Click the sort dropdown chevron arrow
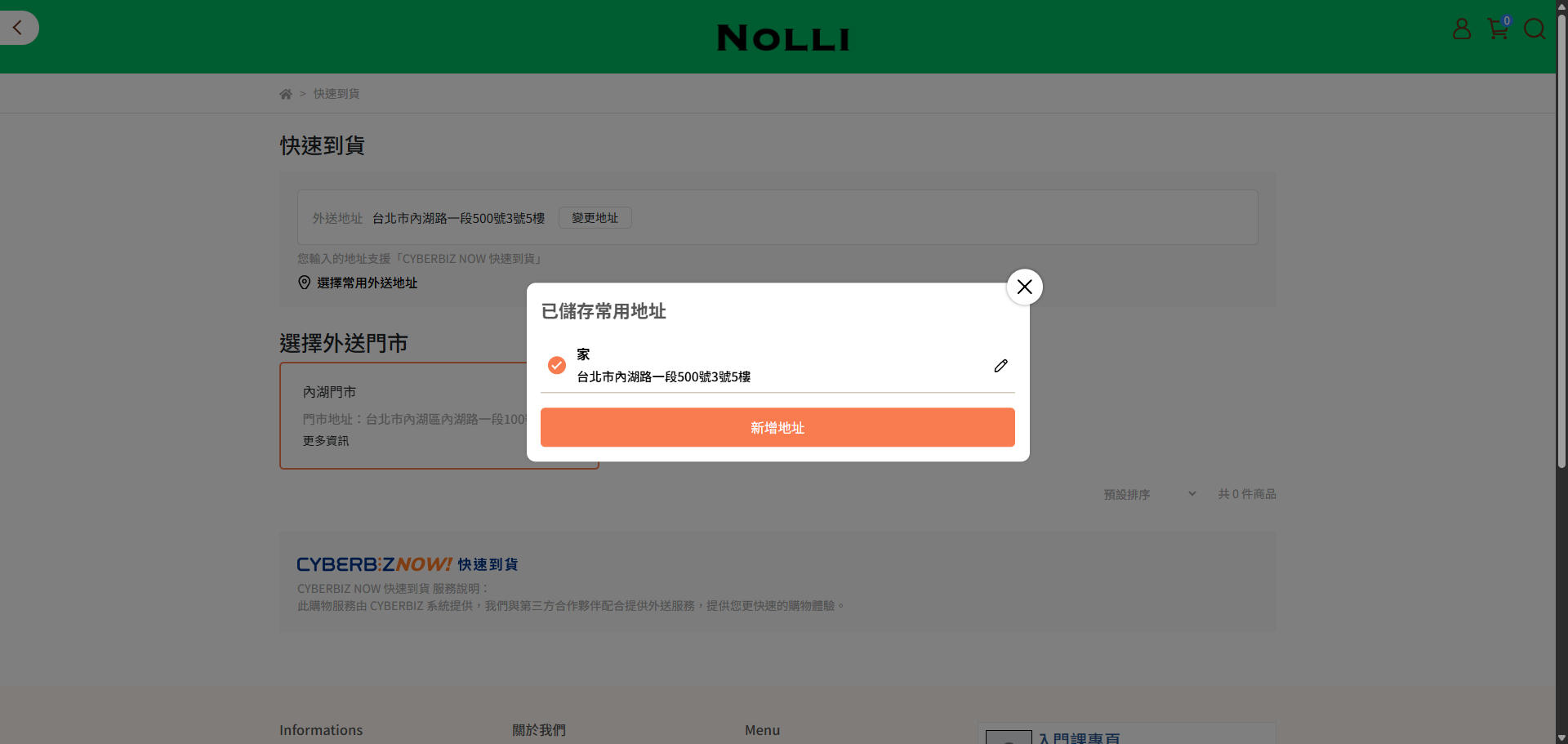1568x744 pixels. pyautogui.click(x=1192, y=494)
